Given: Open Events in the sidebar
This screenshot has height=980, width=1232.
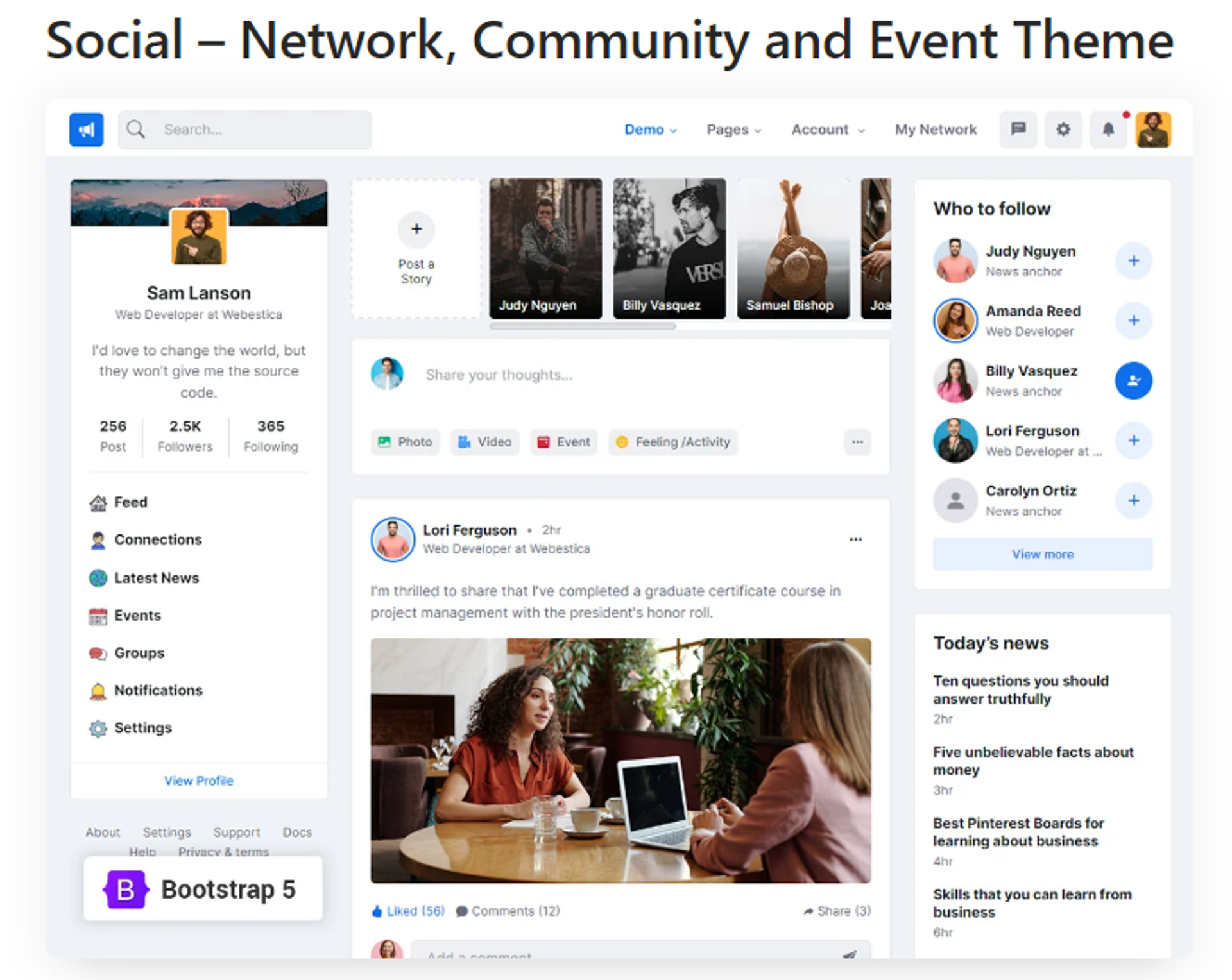Looking at the screenshot, I should pyautogui.click(x=125, y=616).
